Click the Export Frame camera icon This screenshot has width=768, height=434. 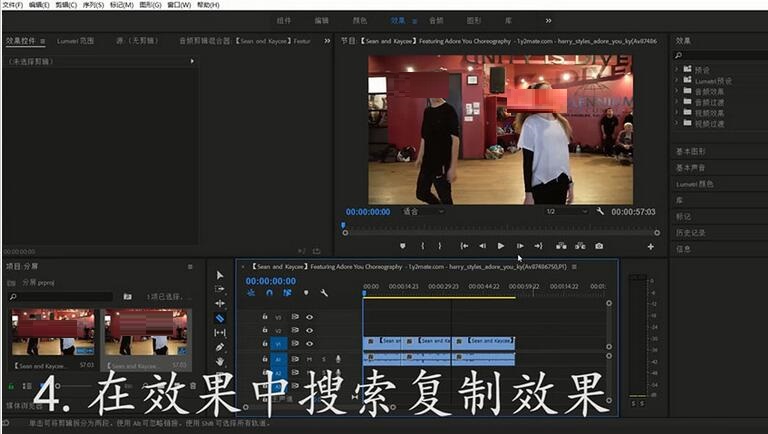coord(599,246)
